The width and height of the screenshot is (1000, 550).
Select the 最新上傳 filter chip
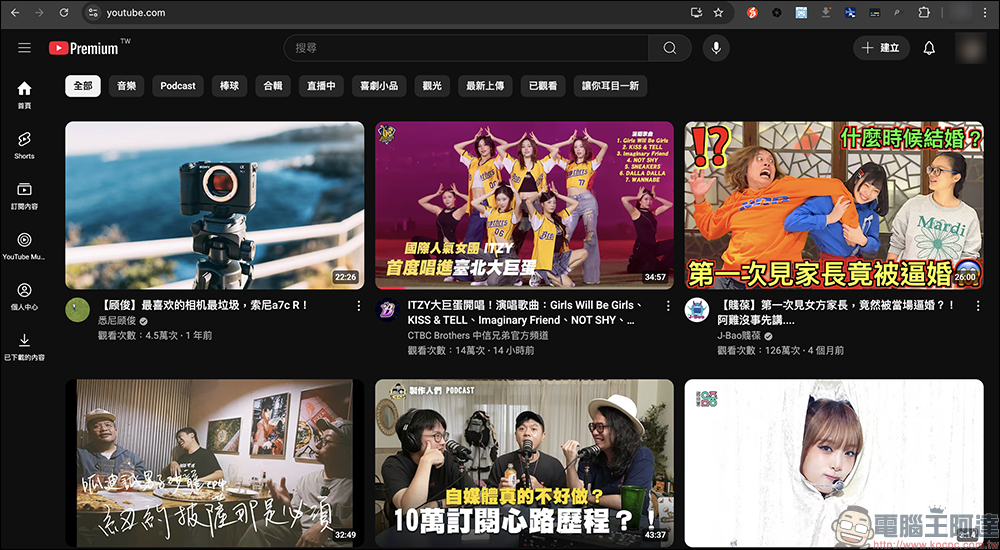tap(485, 86)
